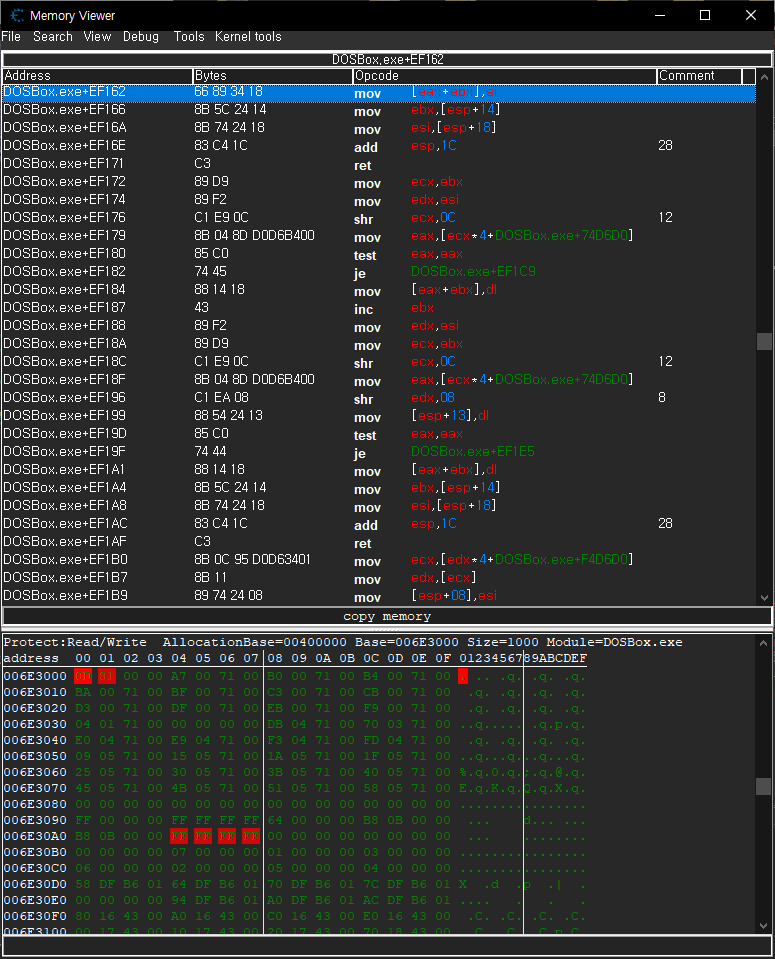Open the View menu
This screenshot has width=775, height=959.
point(97,37)
